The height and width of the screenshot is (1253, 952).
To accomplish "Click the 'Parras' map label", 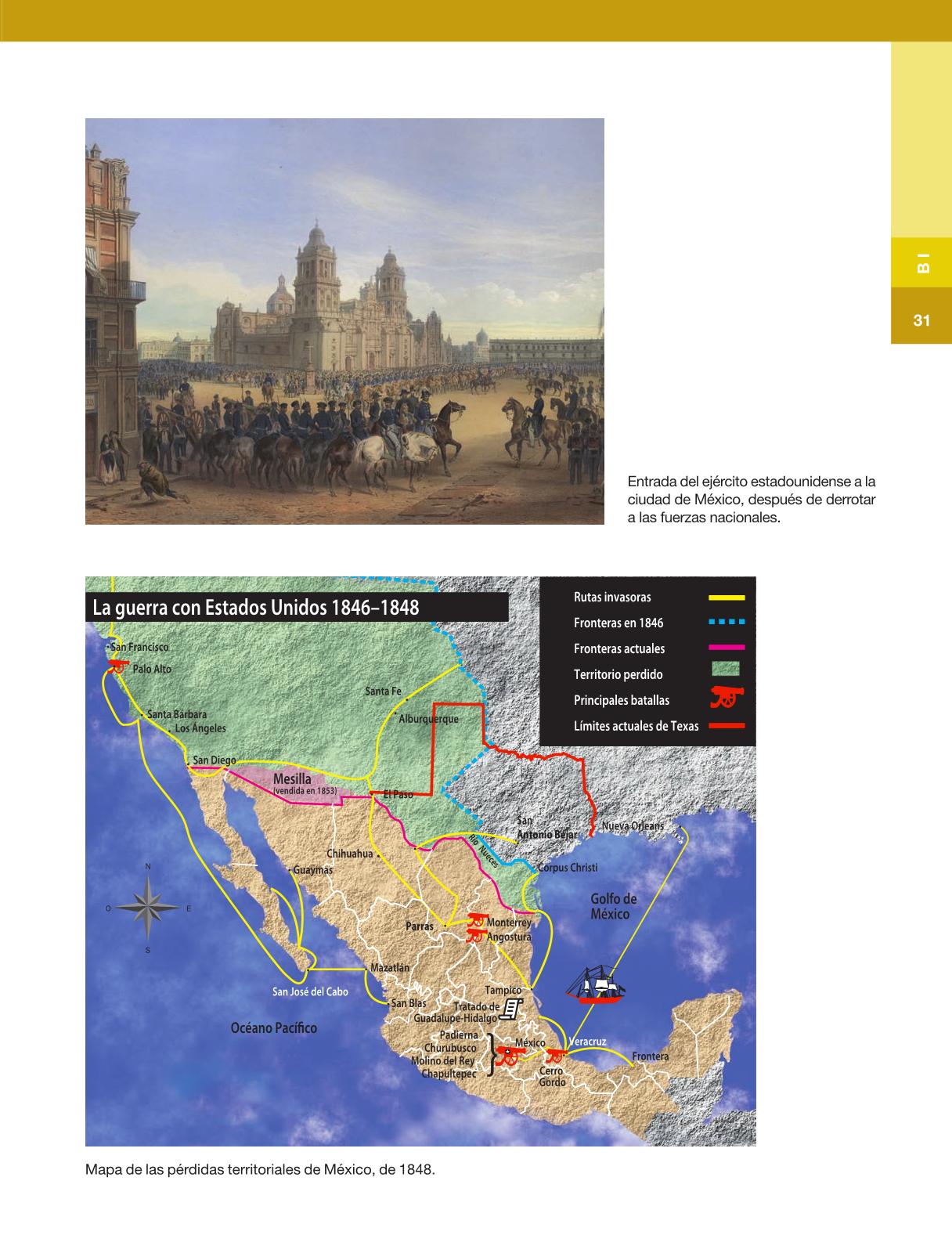I will 420,926.
